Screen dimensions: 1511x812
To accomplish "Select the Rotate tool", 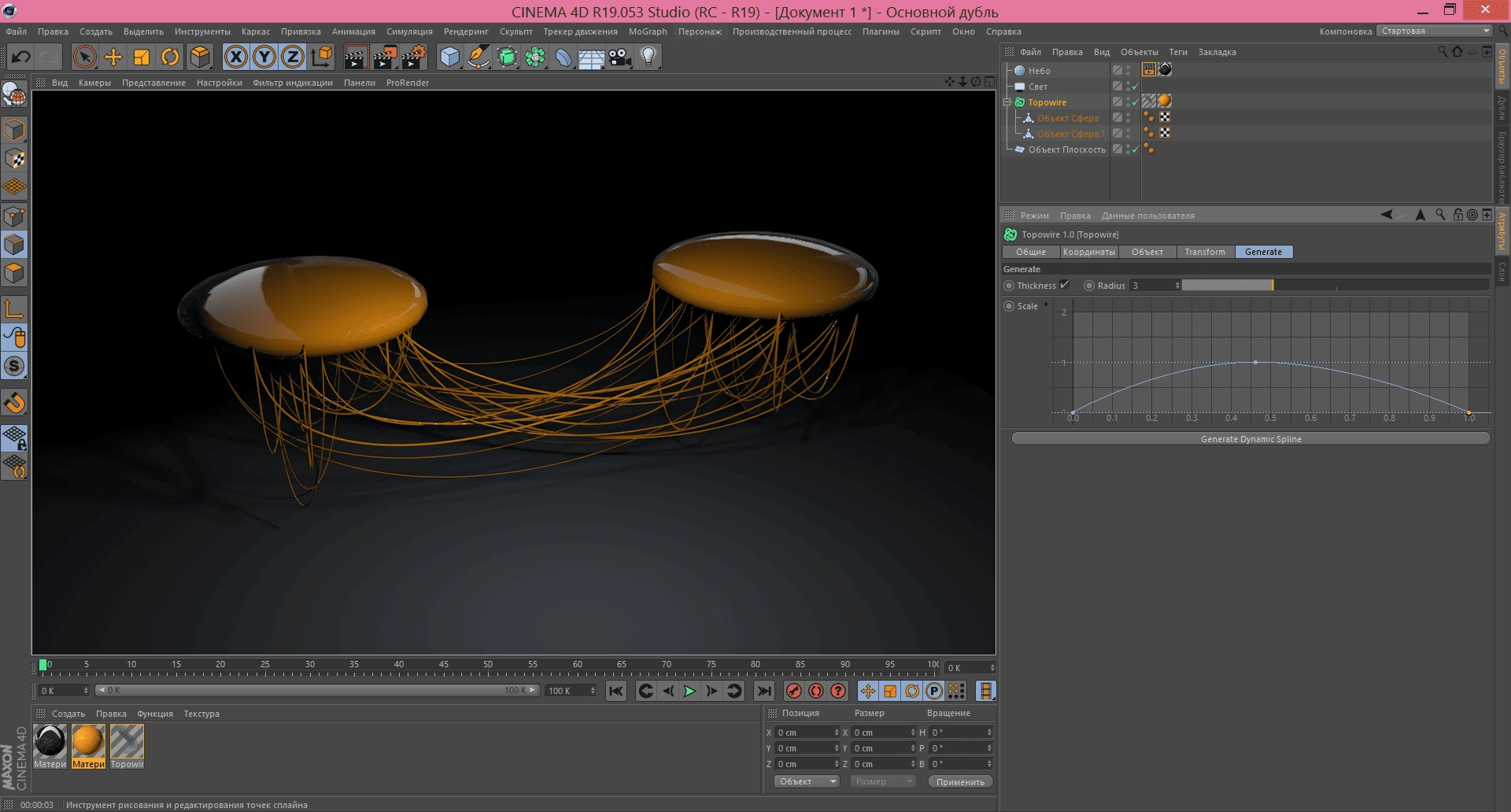I will click(170, 57).
